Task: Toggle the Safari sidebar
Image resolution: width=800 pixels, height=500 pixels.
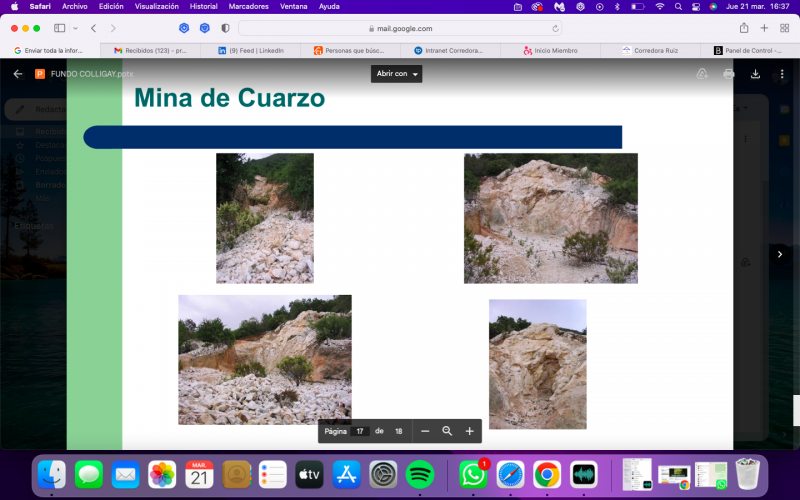Action: pos(60,28)
